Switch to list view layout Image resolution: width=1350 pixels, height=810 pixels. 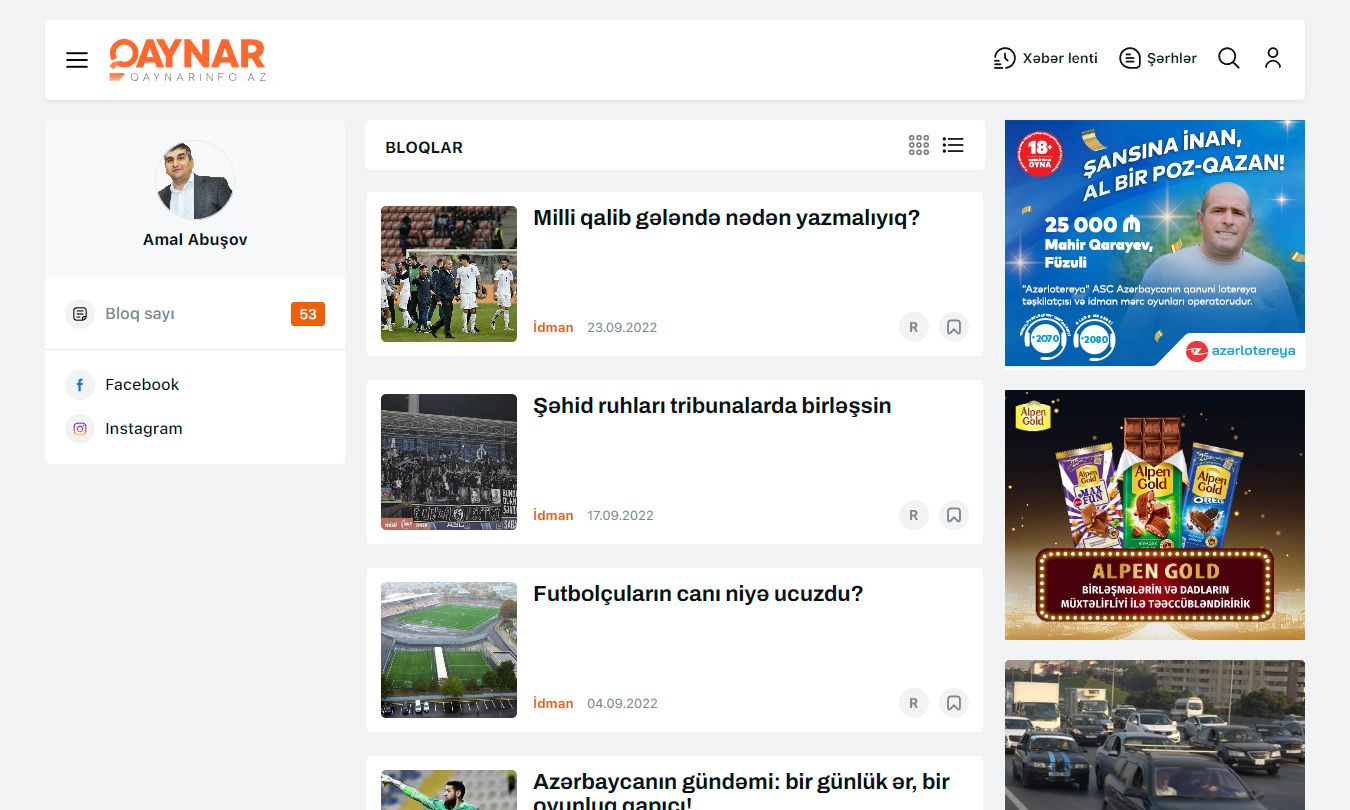[x=953, y=146]
